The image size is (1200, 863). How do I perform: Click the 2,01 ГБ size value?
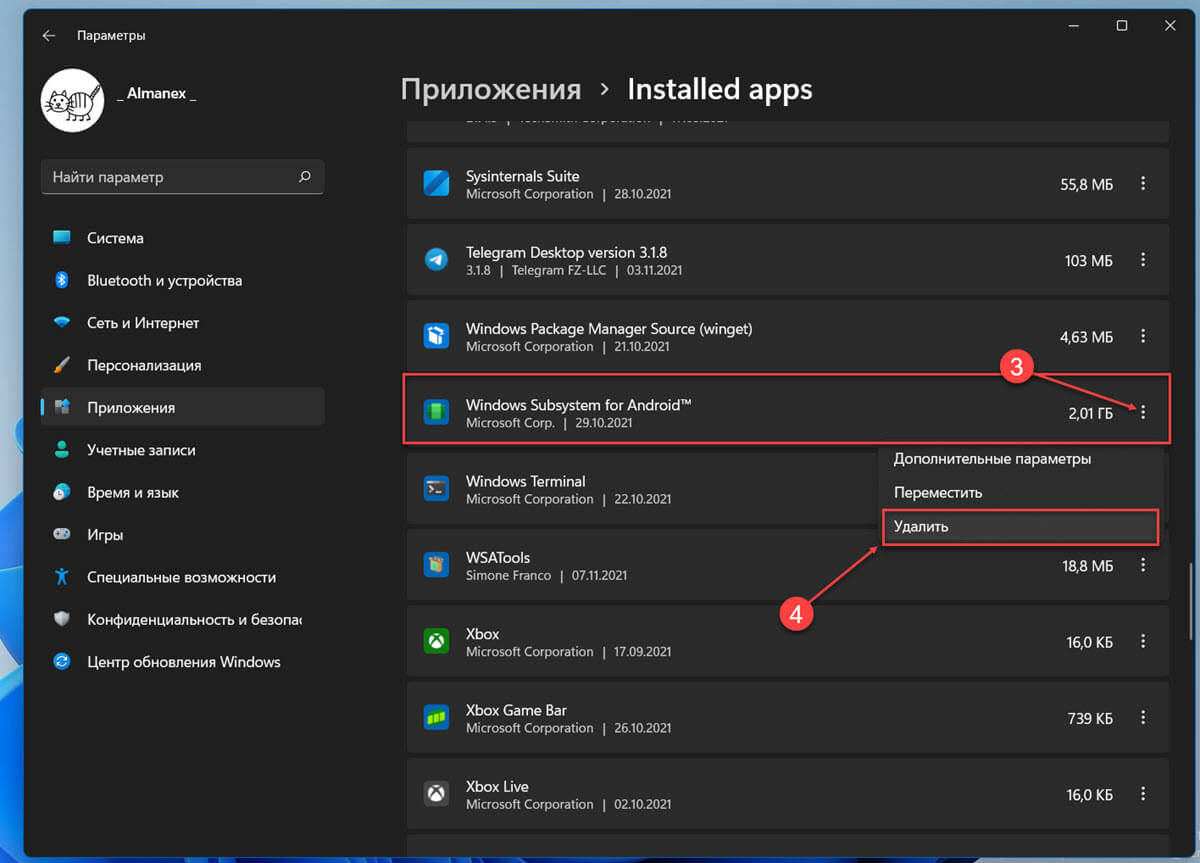click(x=1090, y=412)
